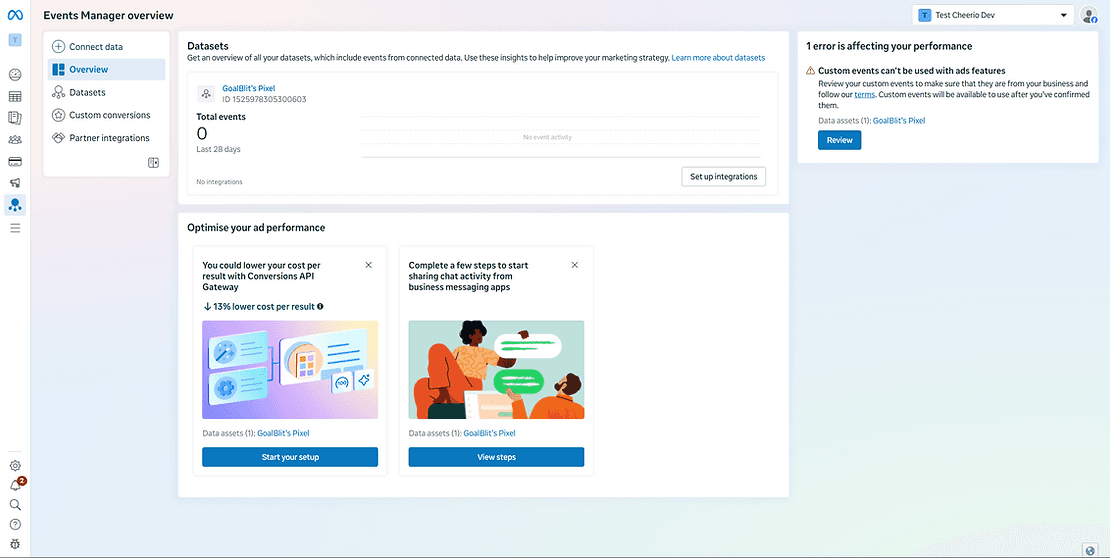The image size is (1110, 558).
Task: Click the Report a problem bug icon
Action: click(15, 545)
